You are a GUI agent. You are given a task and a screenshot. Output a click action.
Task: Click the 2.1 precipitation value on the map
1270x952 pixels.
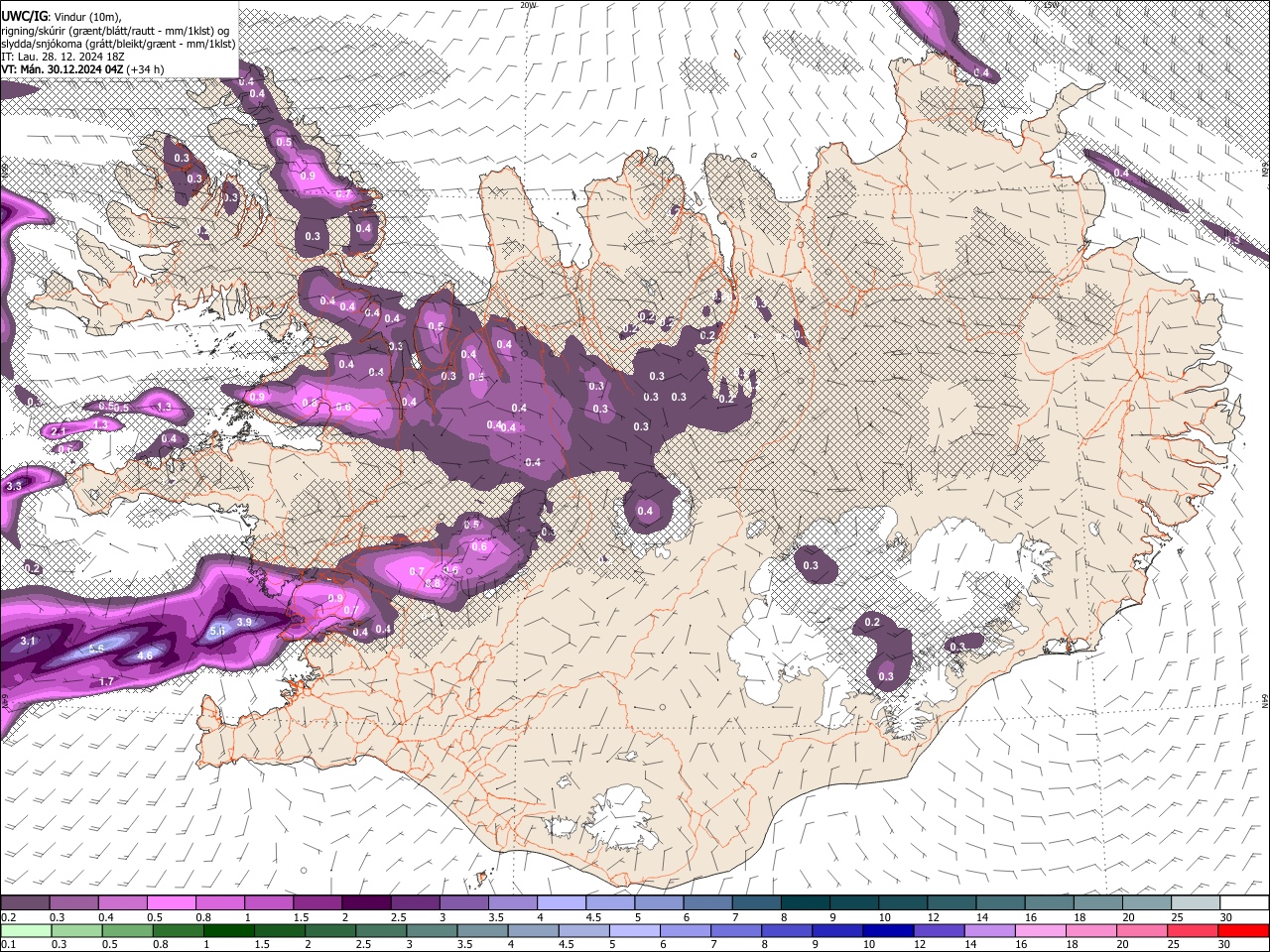58,430
